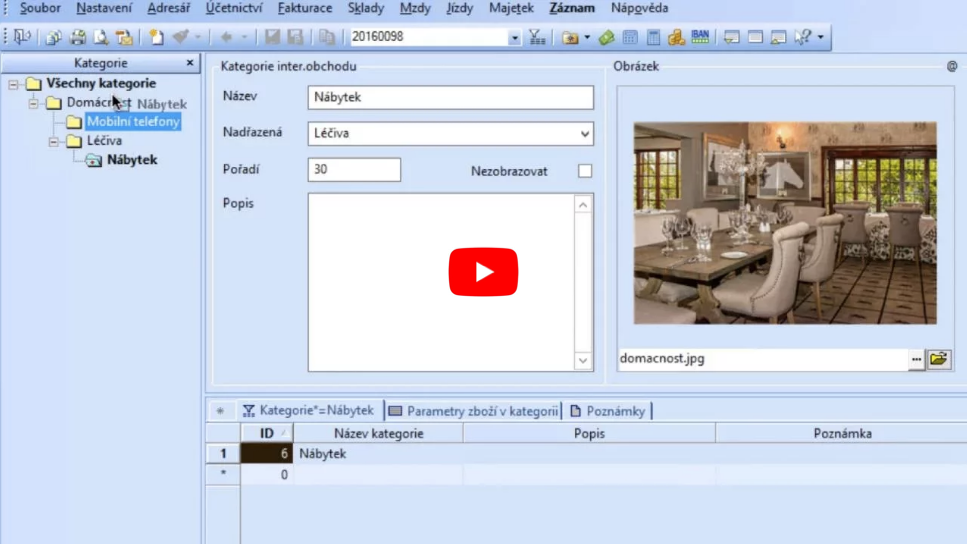Viewport: 967px width, 544px height.
Task: Open the calculator icon in toolbar
Action: pos(653,37)
